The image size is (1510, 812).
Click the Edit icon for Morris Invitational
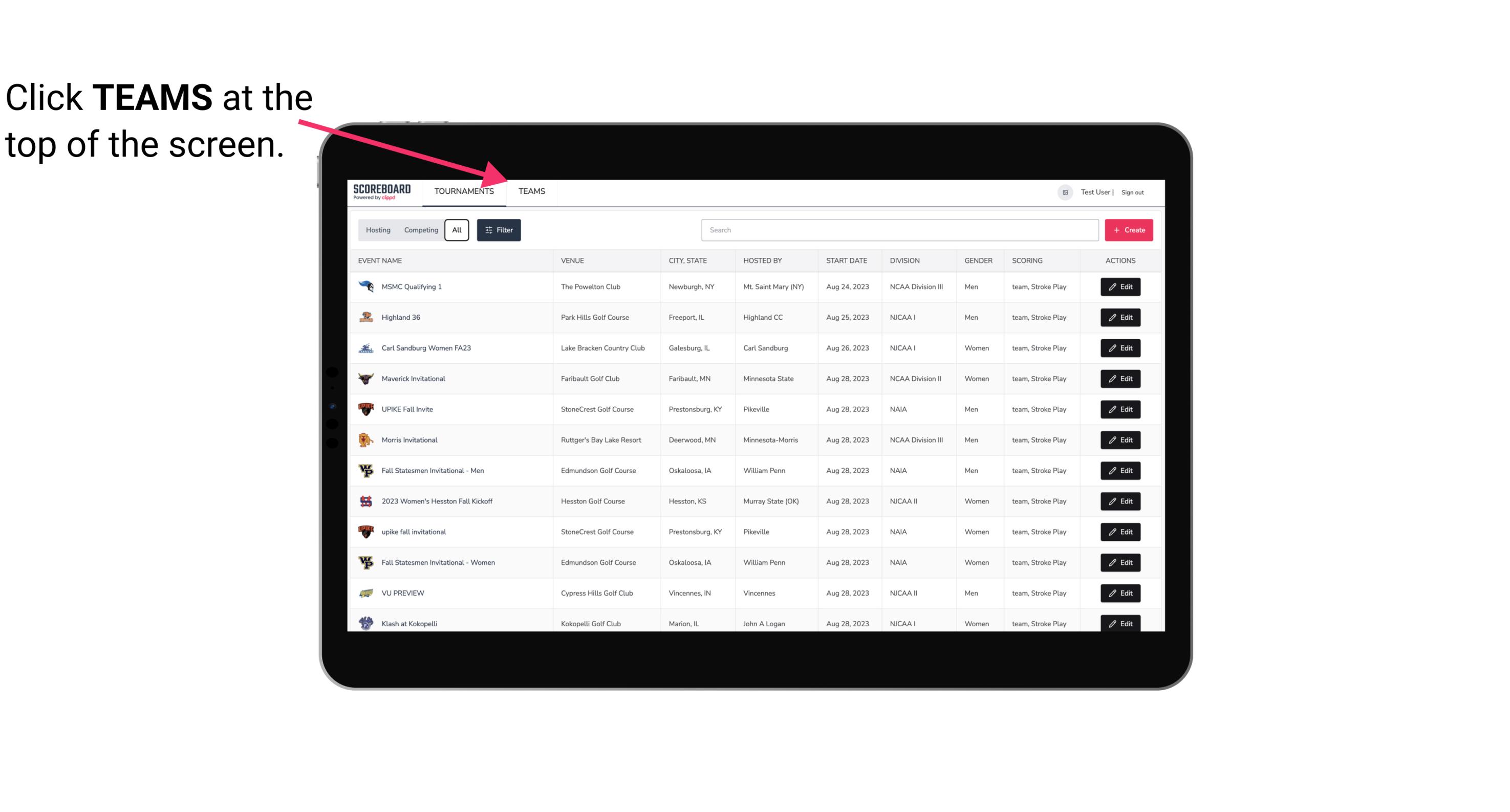point(1121,439)
